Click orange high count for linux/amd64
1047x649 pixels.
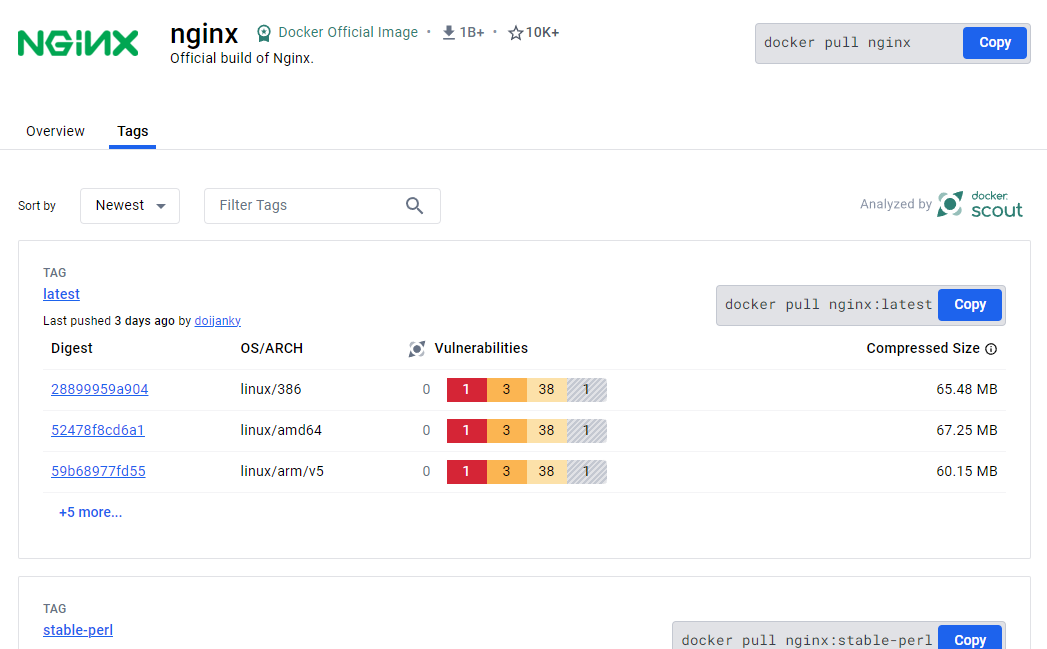pos(507,431)
